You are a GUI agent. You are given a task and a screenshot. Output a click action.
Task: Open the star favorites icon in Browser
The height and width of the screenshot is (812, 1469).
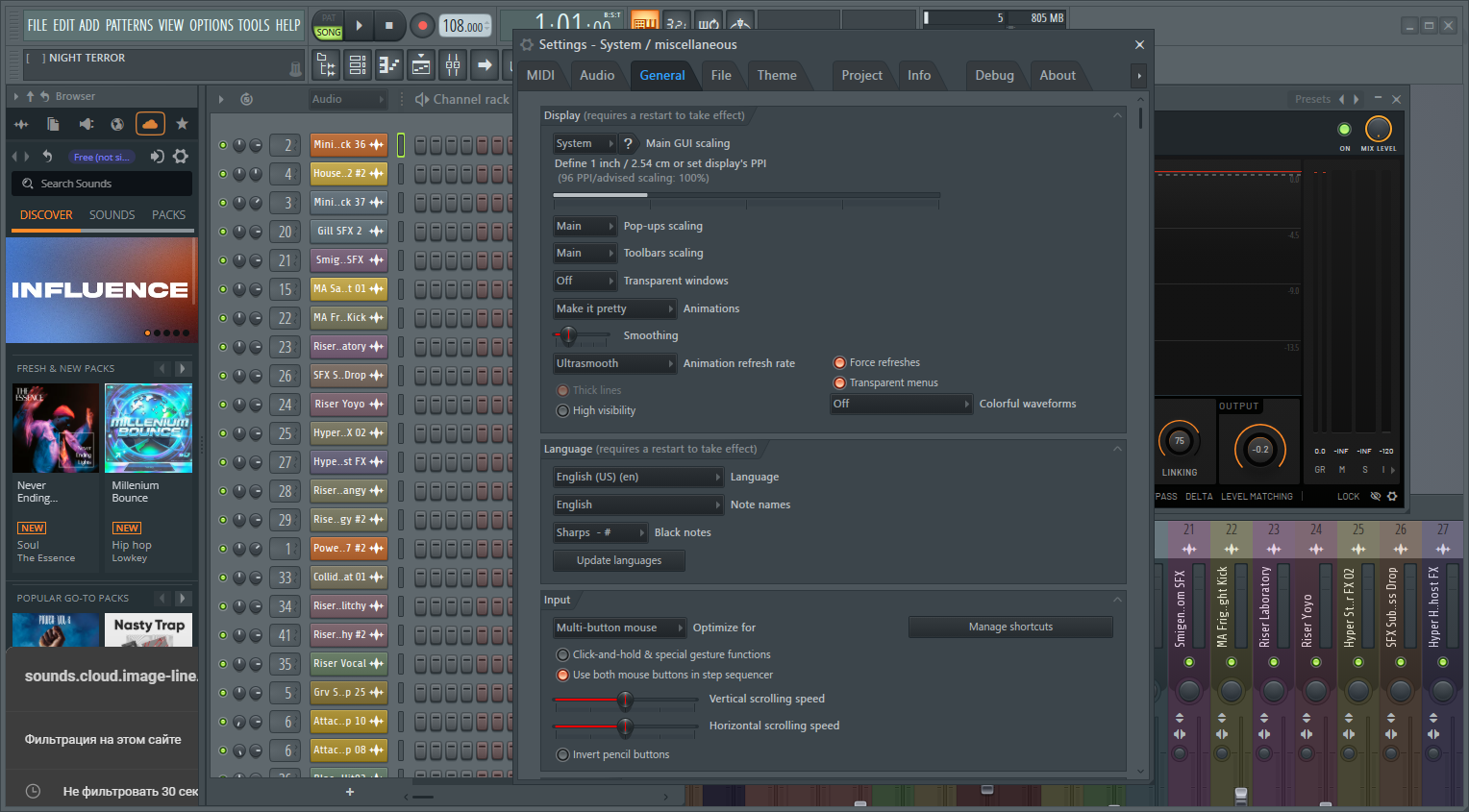coord(182,124)
